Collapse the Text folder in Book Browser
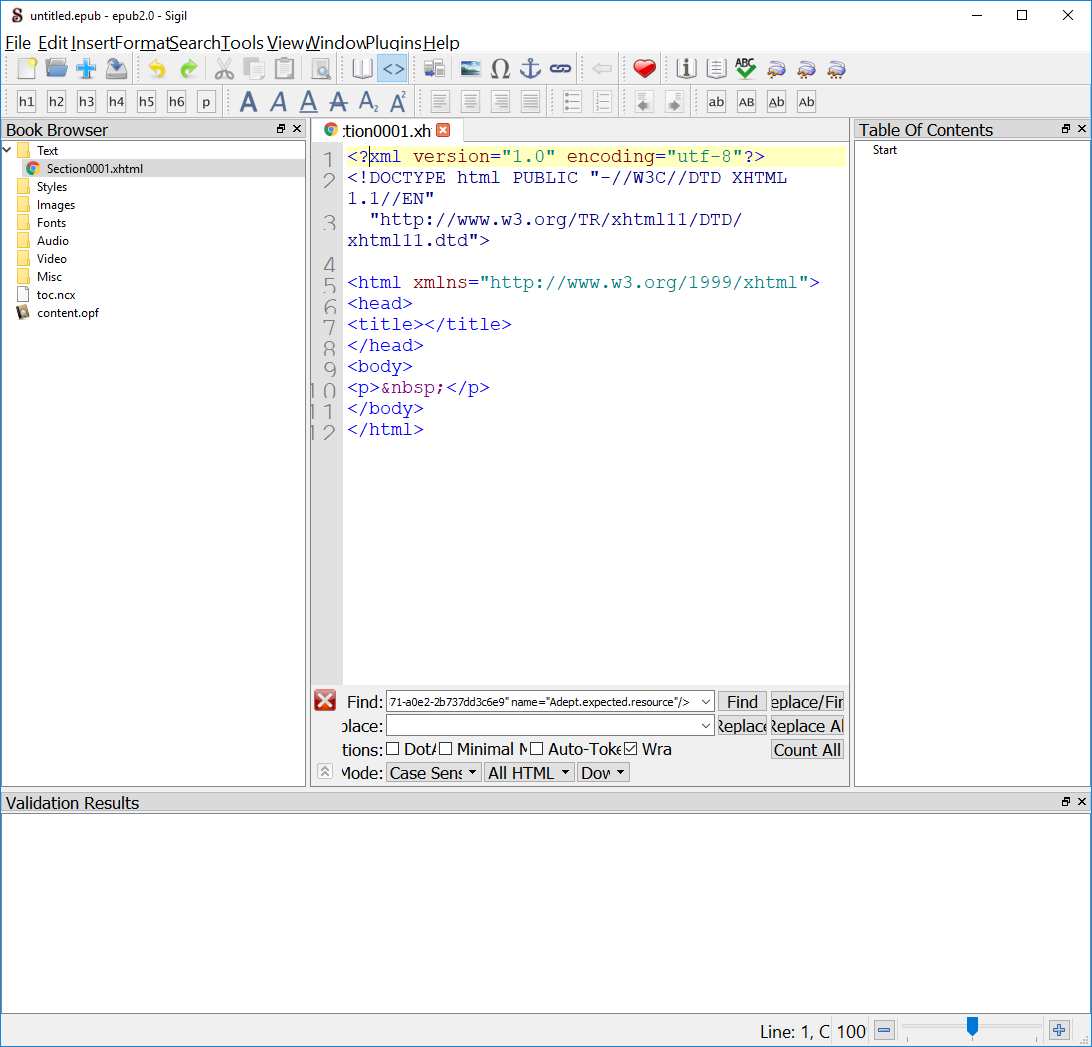Screen dimensions: 1092x1047 point(8,149)
